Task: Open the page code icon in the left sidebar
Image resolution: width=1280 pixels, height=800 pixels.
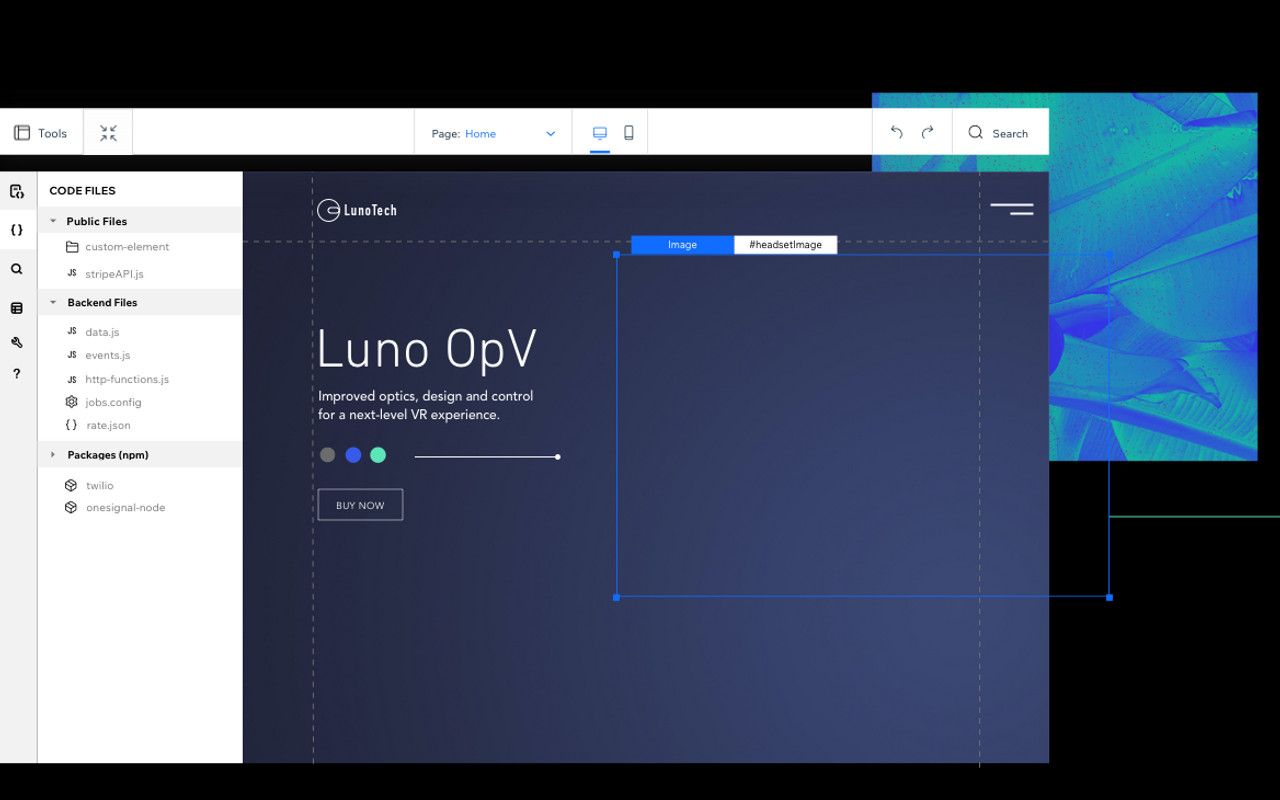Action: point(17,191)
